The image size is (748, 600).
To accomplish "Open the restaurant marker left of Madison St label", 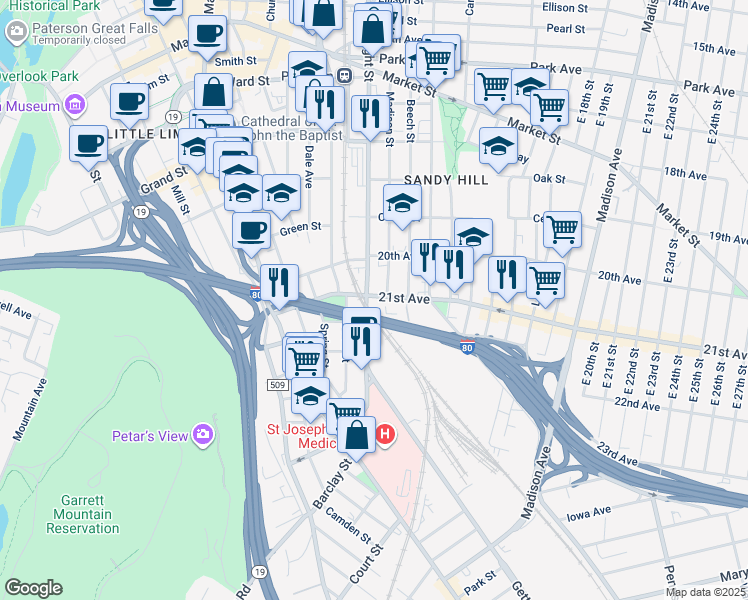I will pos(370,115).
